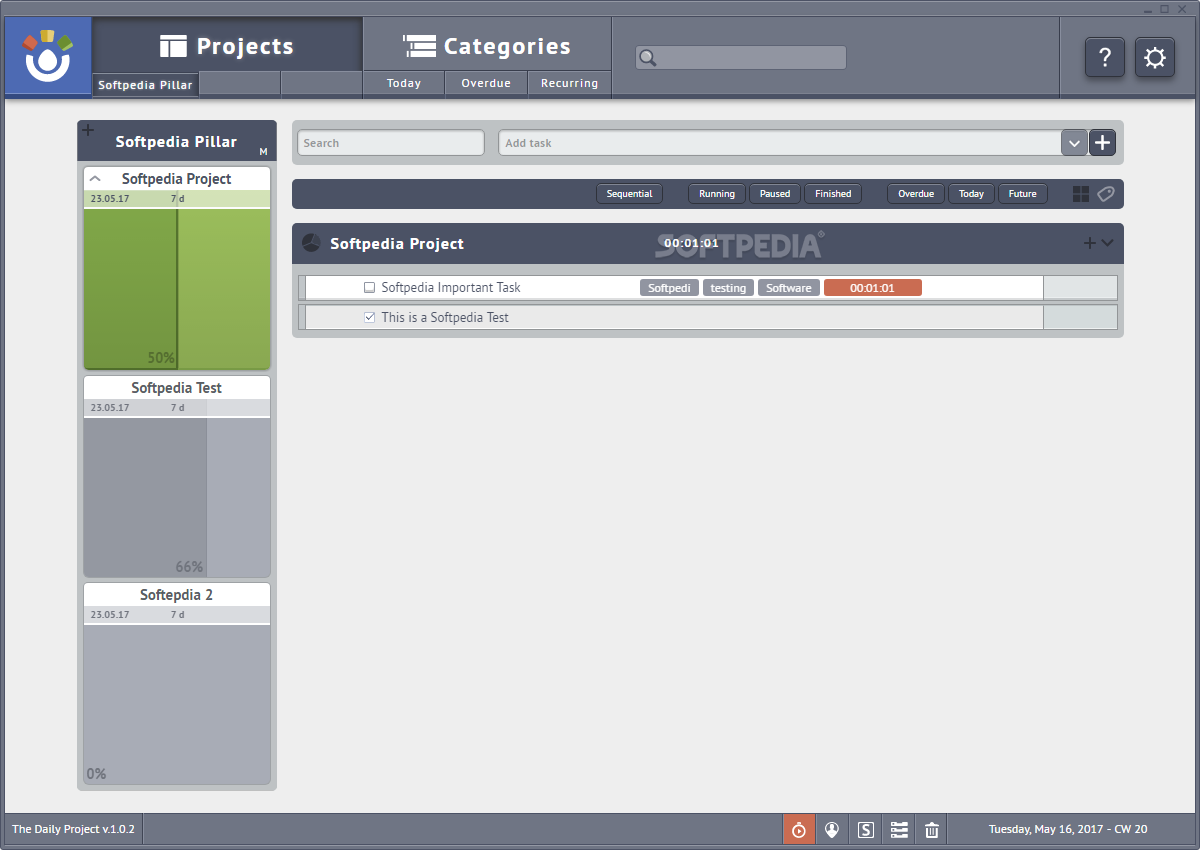Image resolution: width=1200 pixels, height=850 pixels.
Task: Open the Add task dropdown arrow
Action: click(1074, 143)
